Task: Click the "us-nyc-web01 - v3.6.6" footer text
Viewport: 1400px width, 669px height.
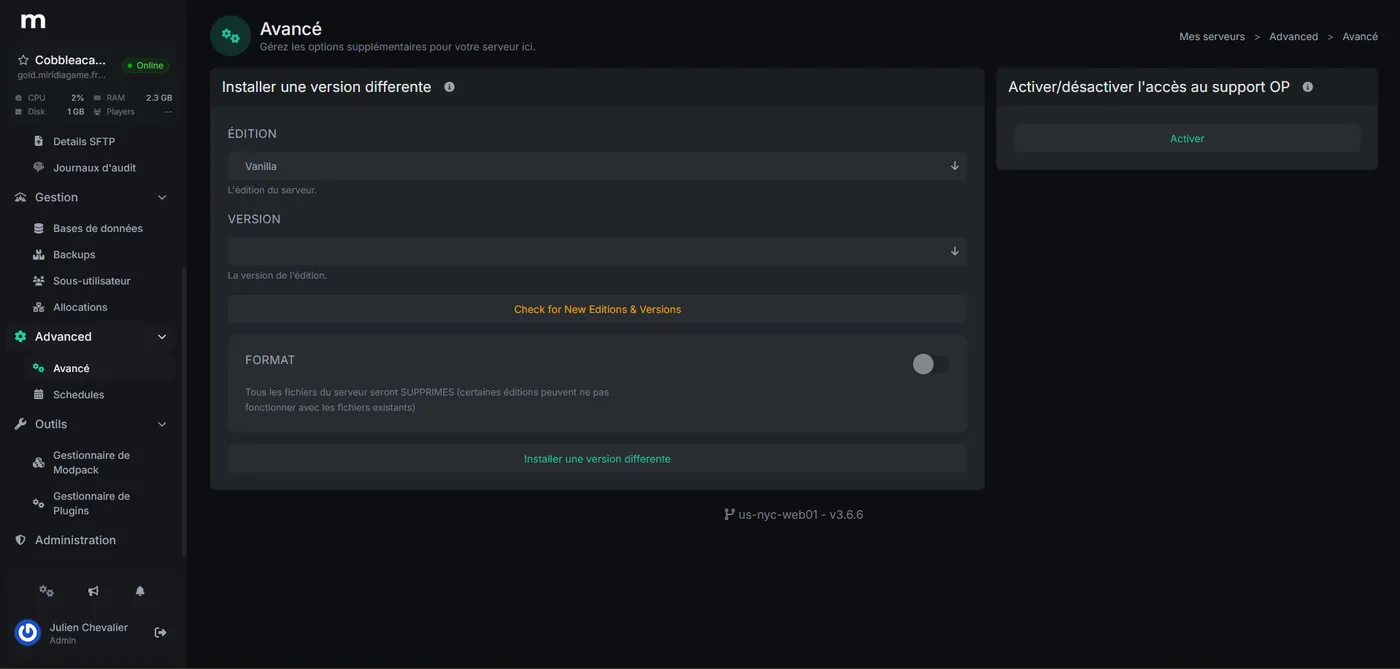Action: (x=800, y=515)
